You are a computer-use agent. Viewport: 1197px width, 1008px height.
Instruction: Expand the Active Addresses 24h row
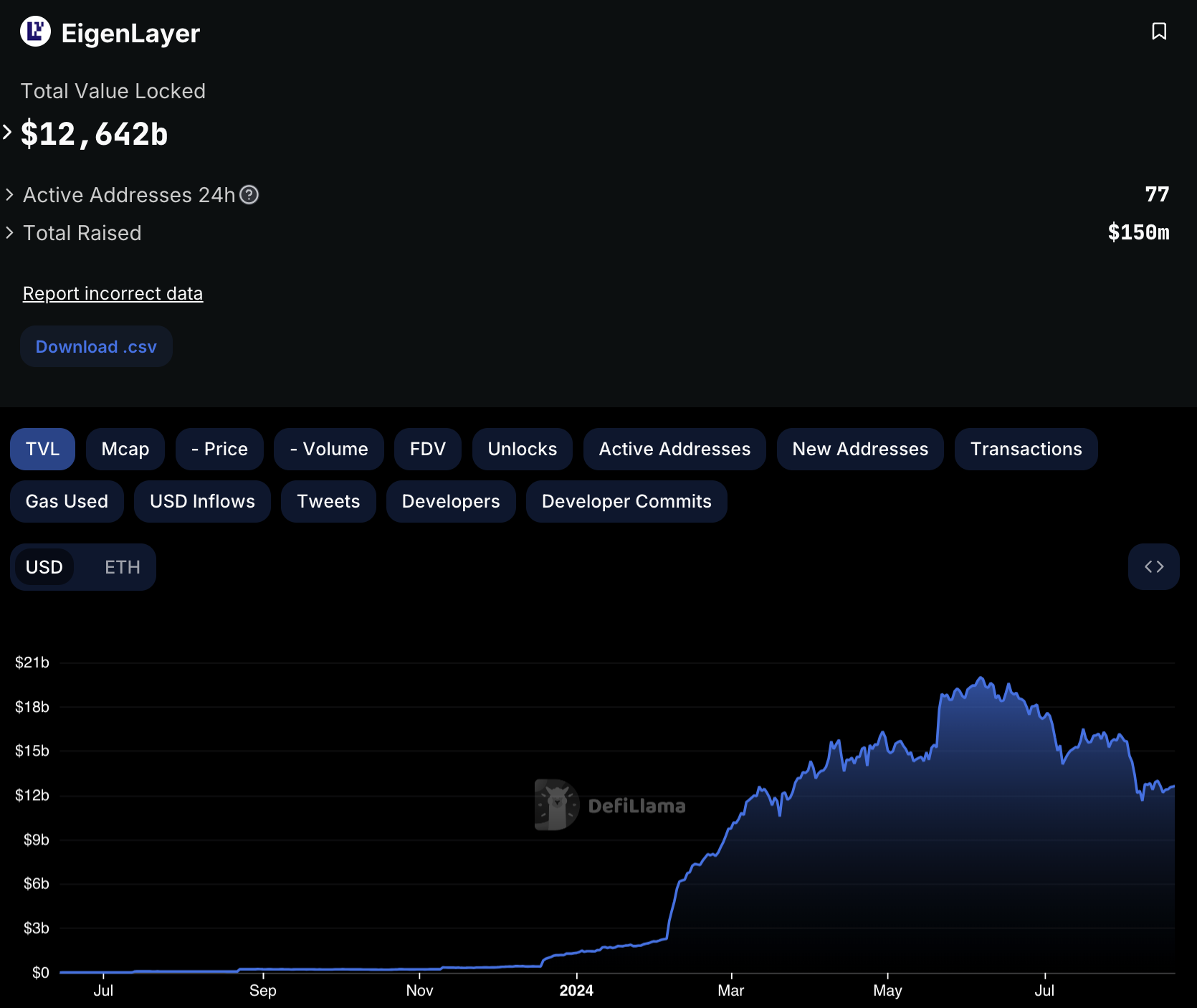[x=9, y=195]
